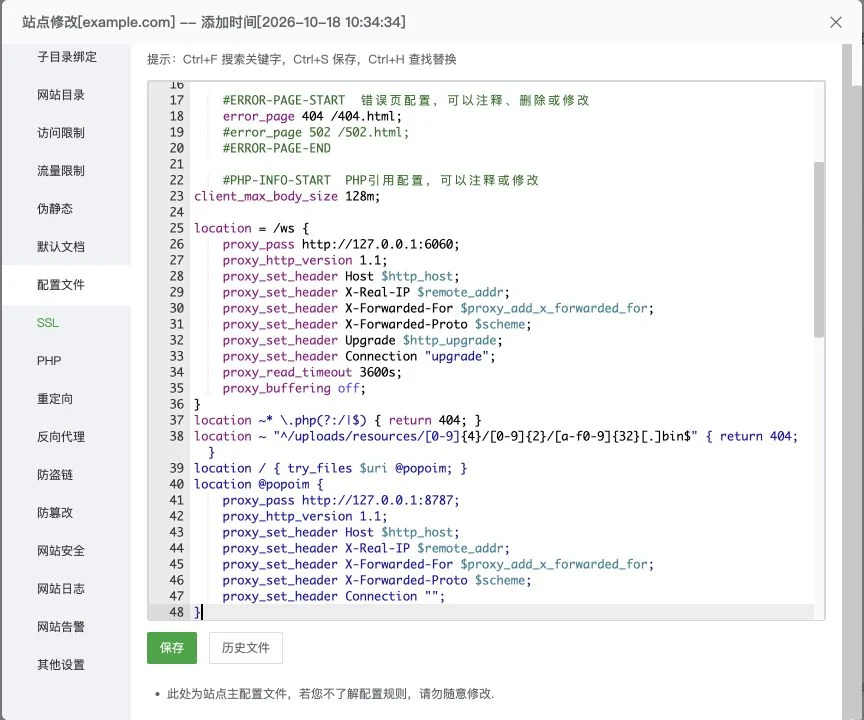
Task: Go to the 网站日志 tab
Action: click(x=61, y=589)
